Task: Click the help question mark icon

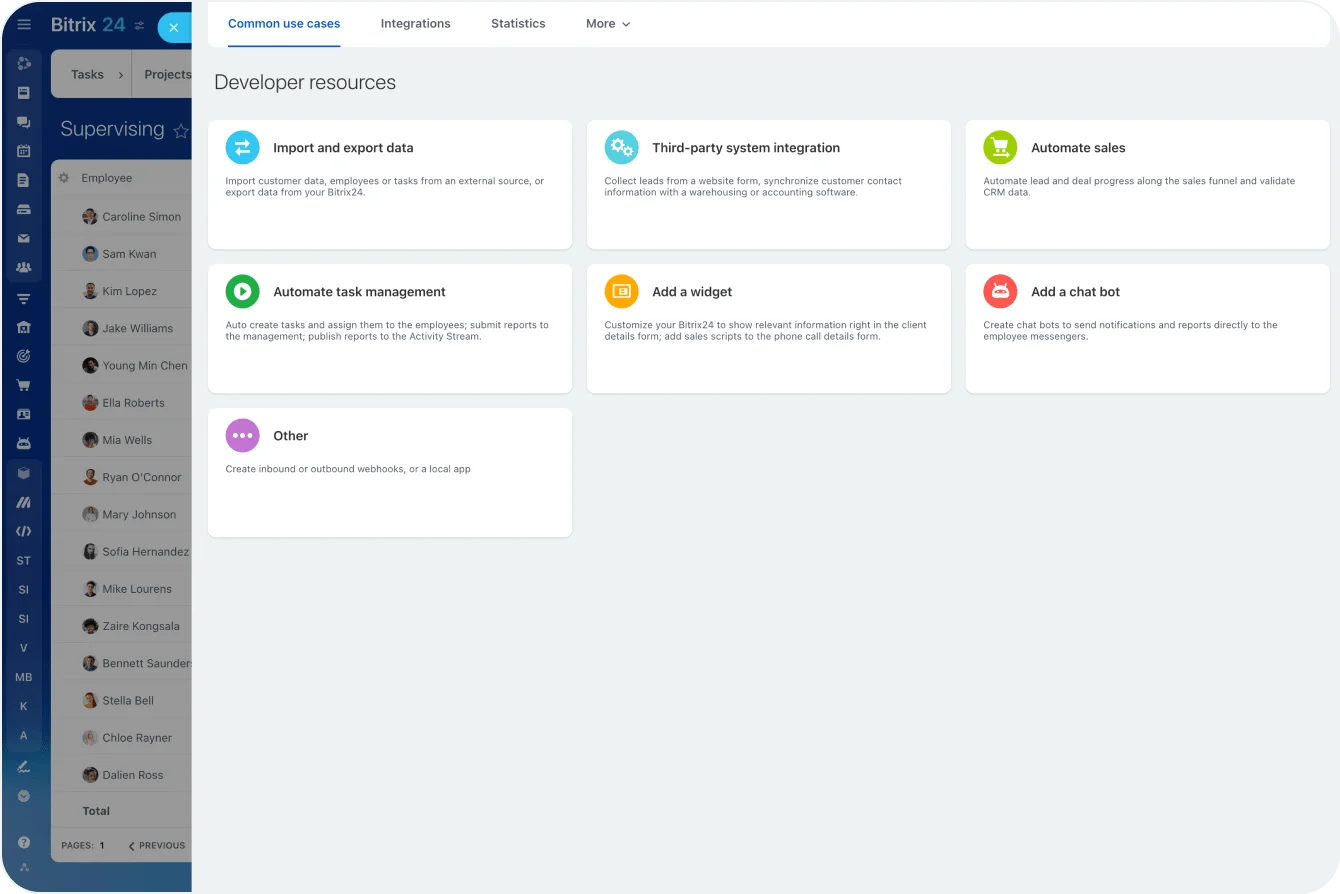Action: click(x=24, y=843)
